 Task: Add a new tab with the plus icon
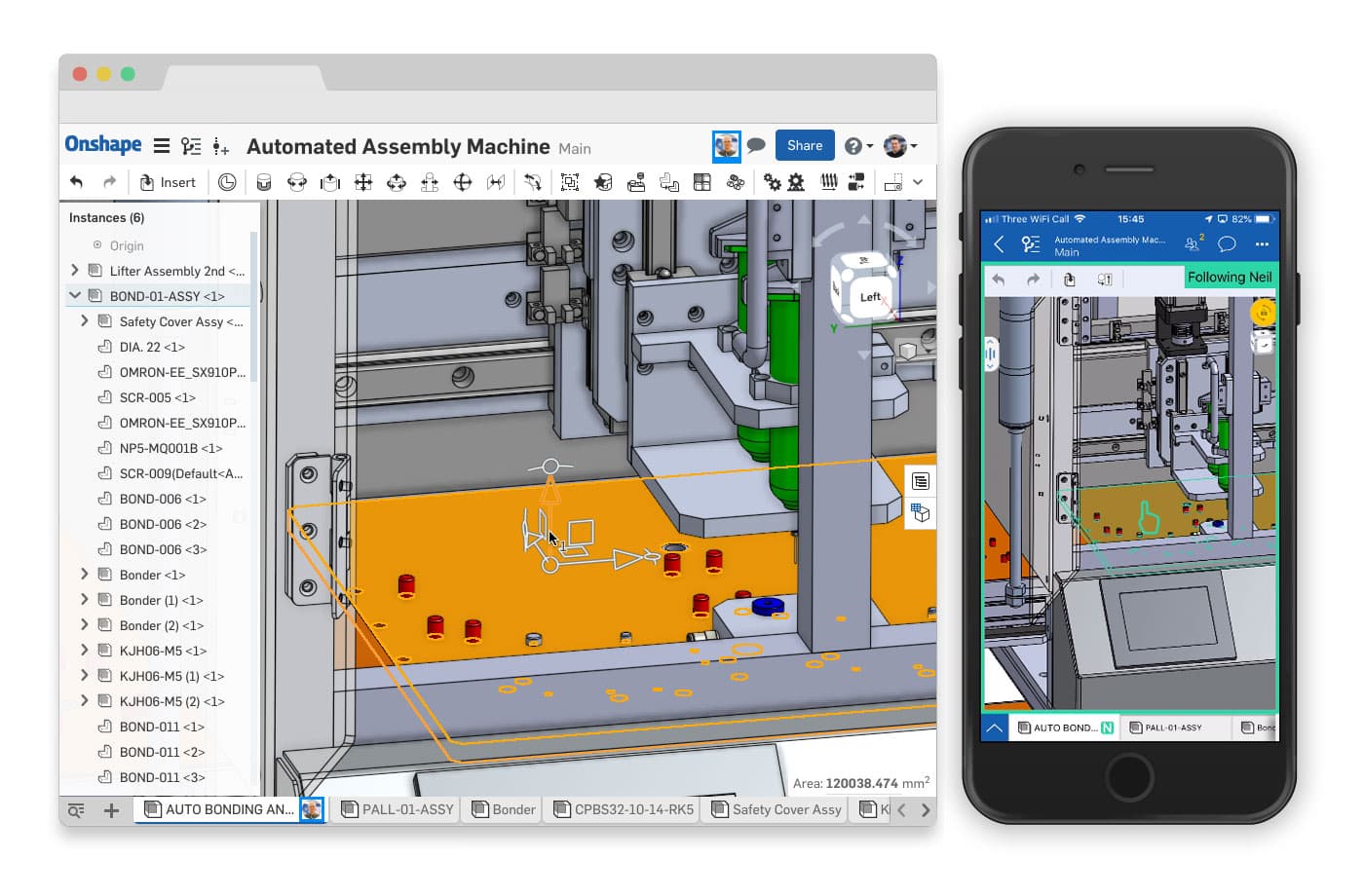[111, 810]
